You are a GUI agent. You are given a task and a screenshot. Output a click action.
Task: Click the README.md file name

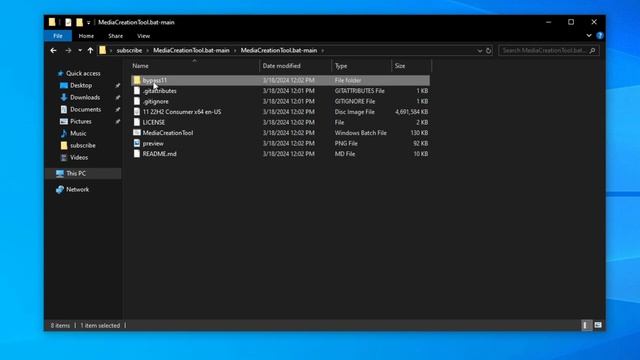pyautogui.click(x=160, y=154)
